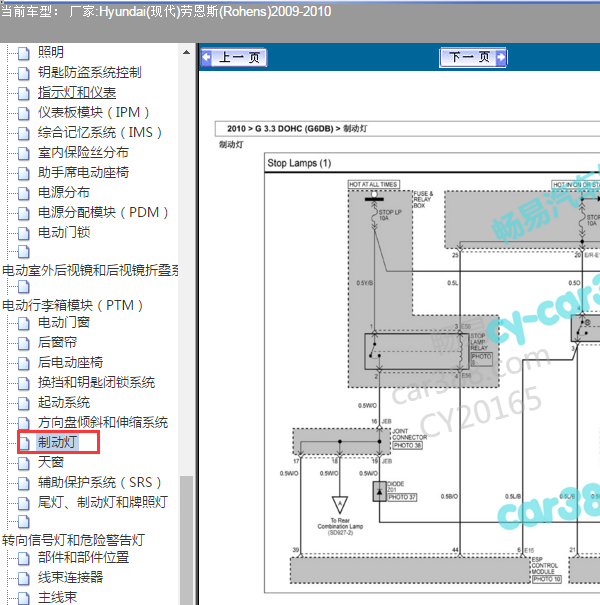Select 仪表板模块（IPM） entry
The width and height of the screenshot is (600, 605).
coord(93,112)
